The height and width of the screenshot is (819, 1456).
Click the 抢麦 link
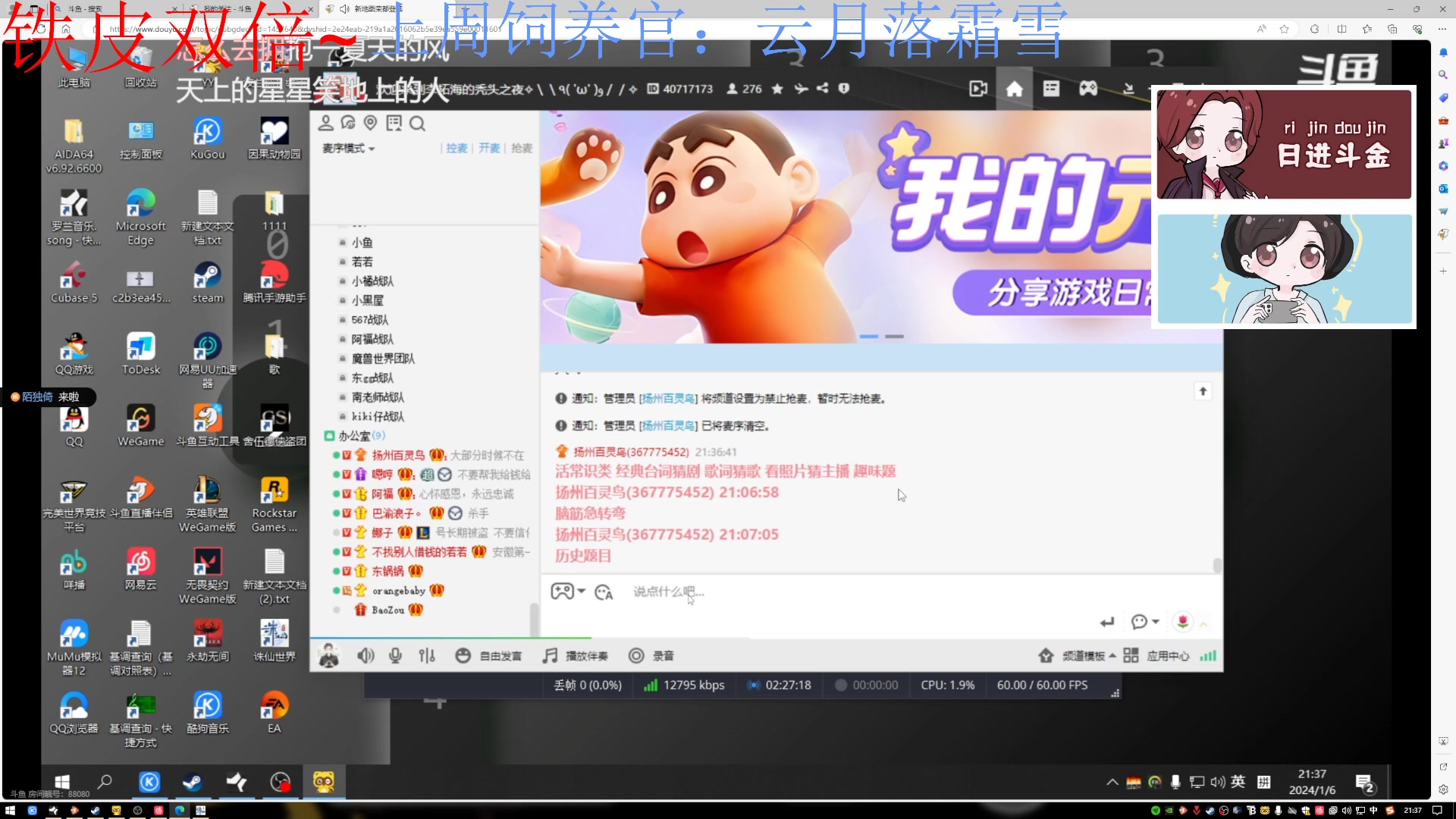click(521, 148)
